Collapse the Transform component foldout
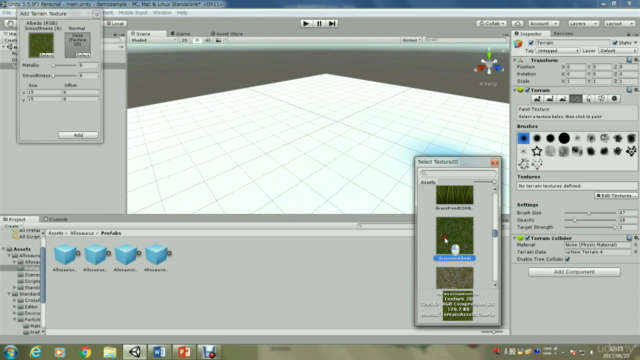Image resolution: width=640 pixels, height=360 pixels. pyautogui.click(x=514, y=60)
